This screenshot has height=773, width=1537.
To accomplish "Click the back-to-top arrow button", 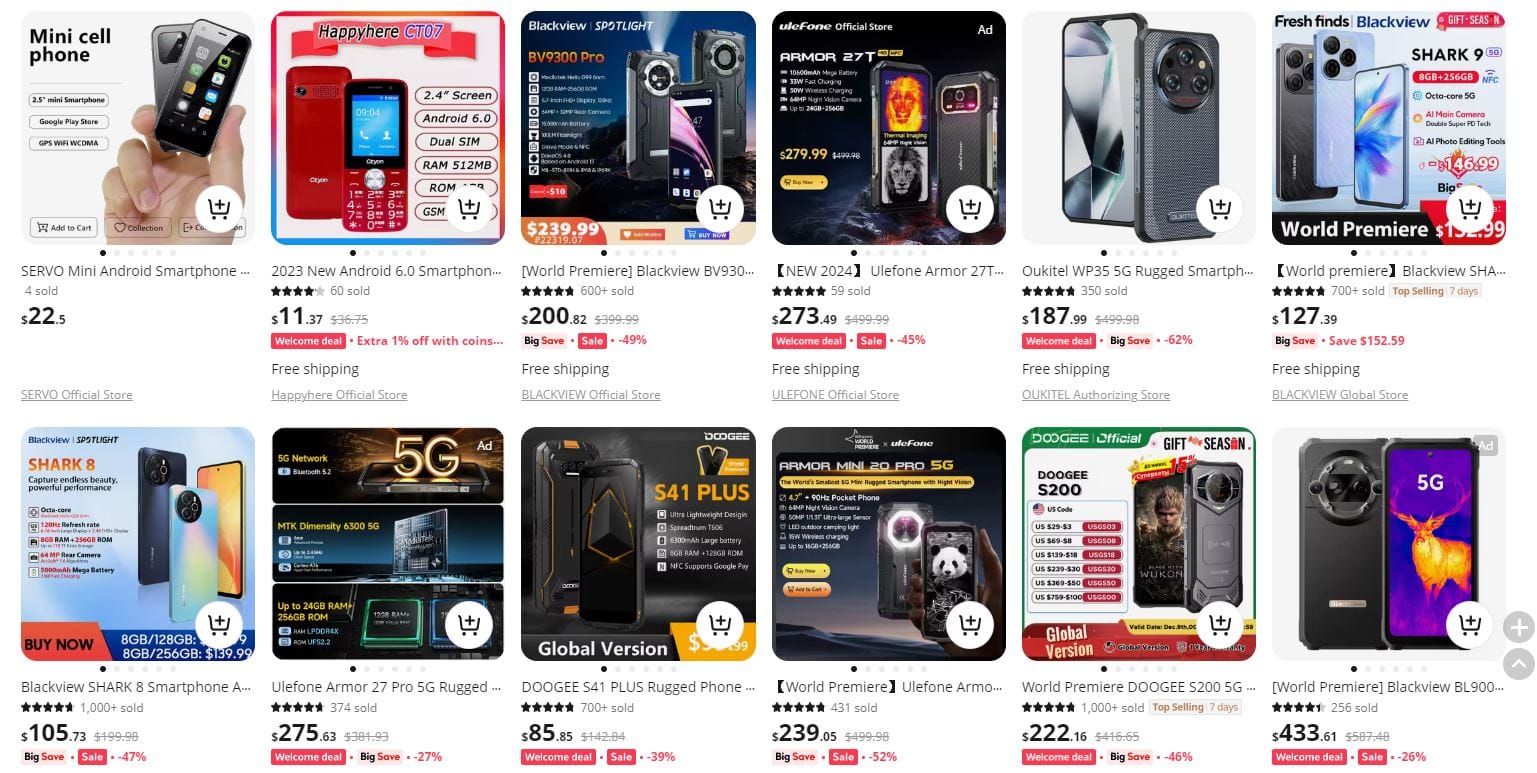I will click(x=1519, y=664).
